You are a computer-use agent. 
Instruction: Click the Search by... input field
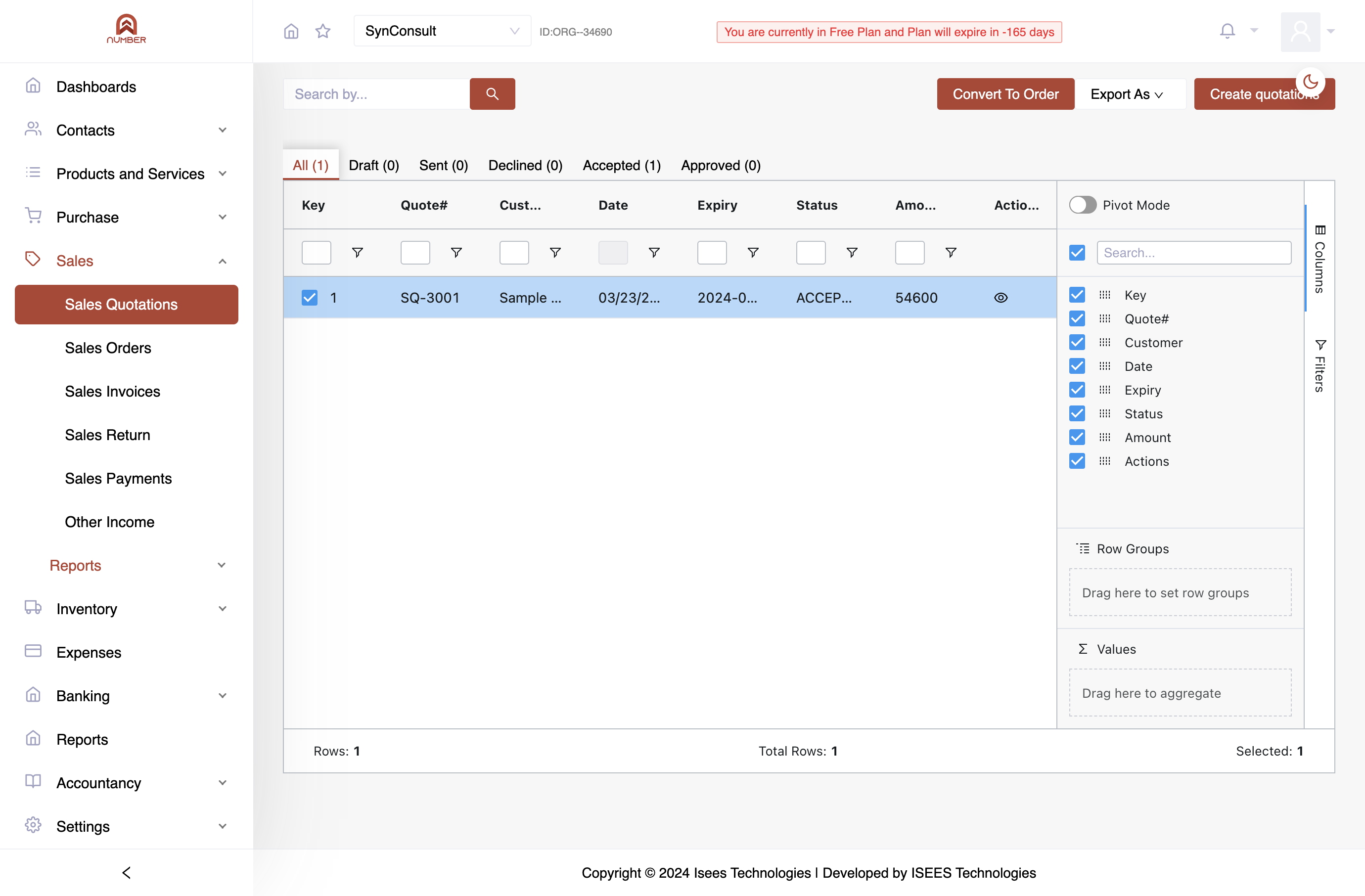(376, 94)
